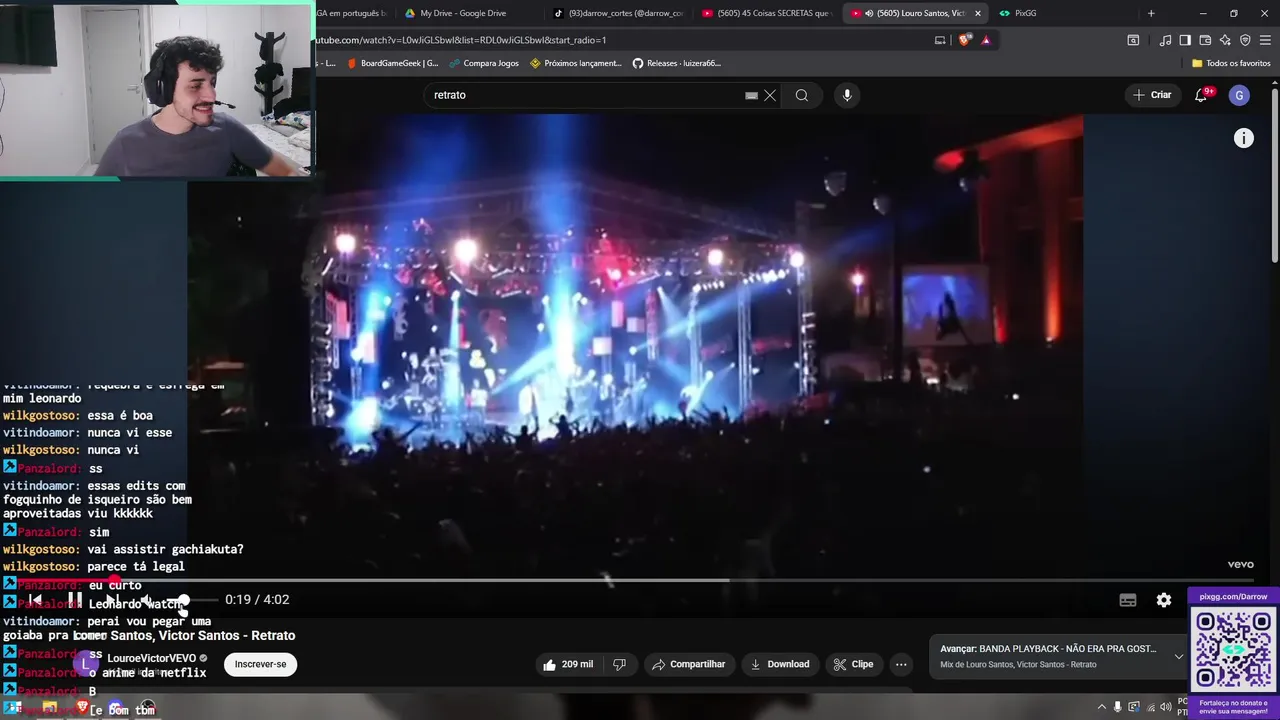Open the 'Releases · luizera66...' GitHub bookmark
Viewport: 1280px width, 720px height.
[676, 63]
